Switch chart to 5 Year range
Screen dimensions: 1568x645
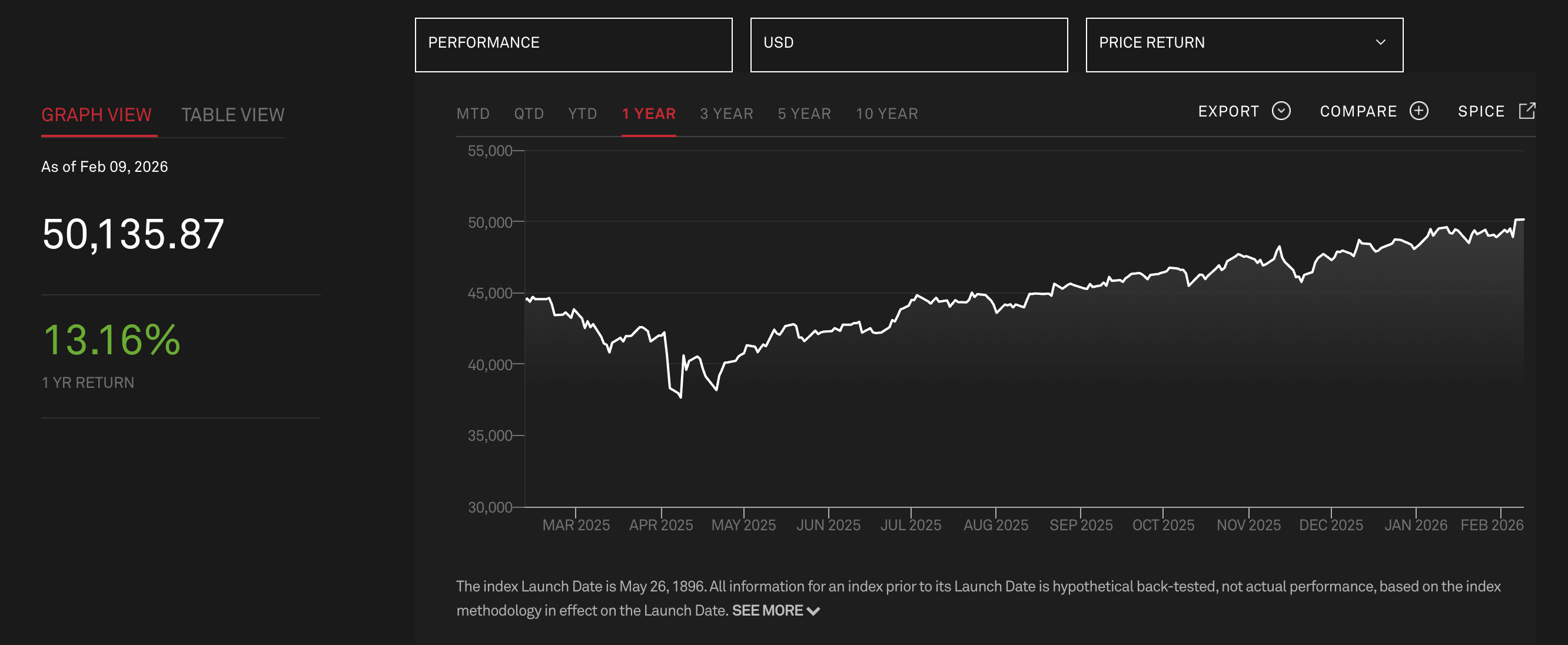click(804, 114)
